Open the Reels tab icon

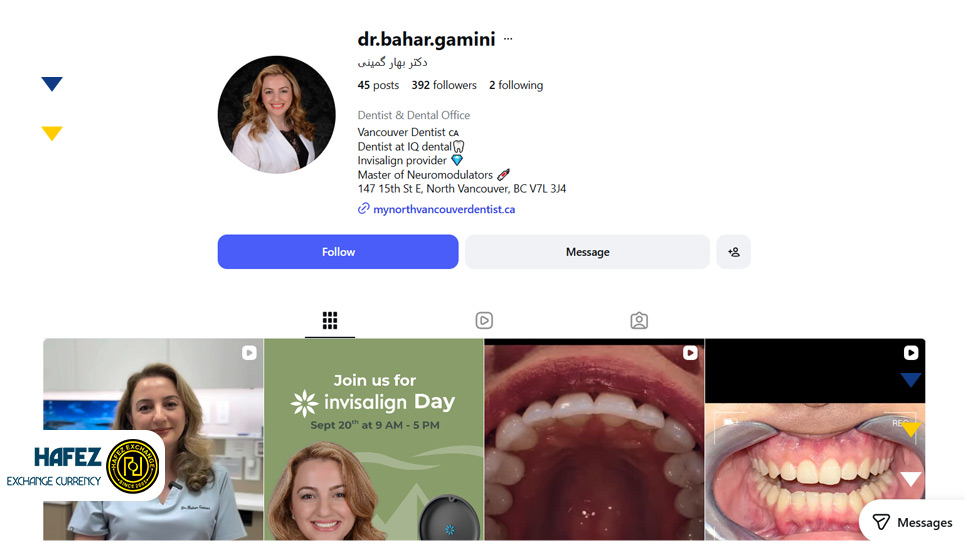[x=484, y=320]
